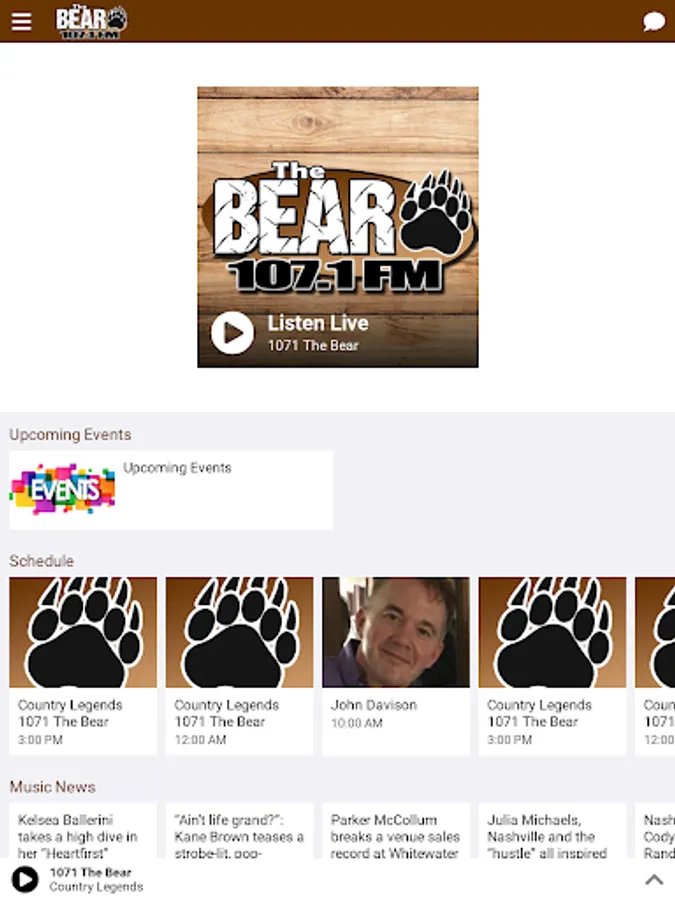Expand the mini player with up chevron
The height and width of the screenshot is (900, 675).
point(654,879)
